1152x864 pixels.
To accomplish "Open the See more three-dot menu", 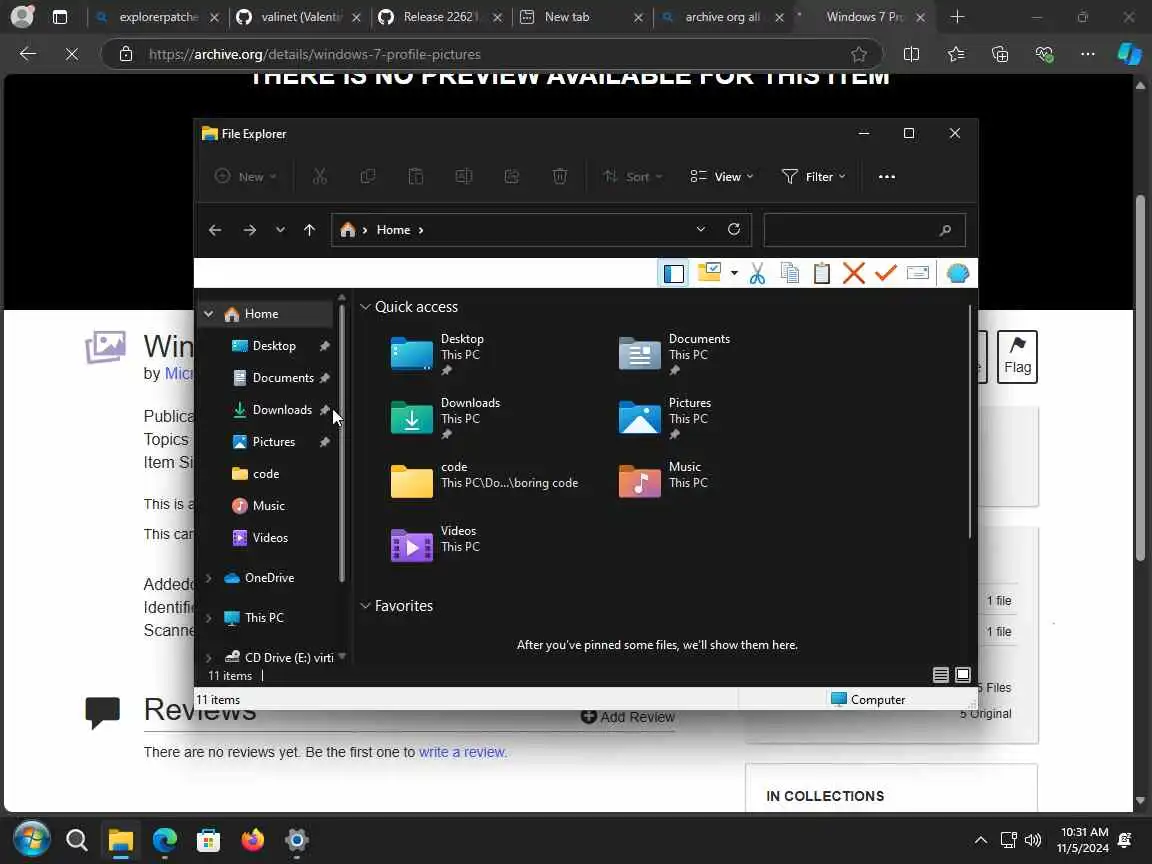I will (x=887, y=176).
